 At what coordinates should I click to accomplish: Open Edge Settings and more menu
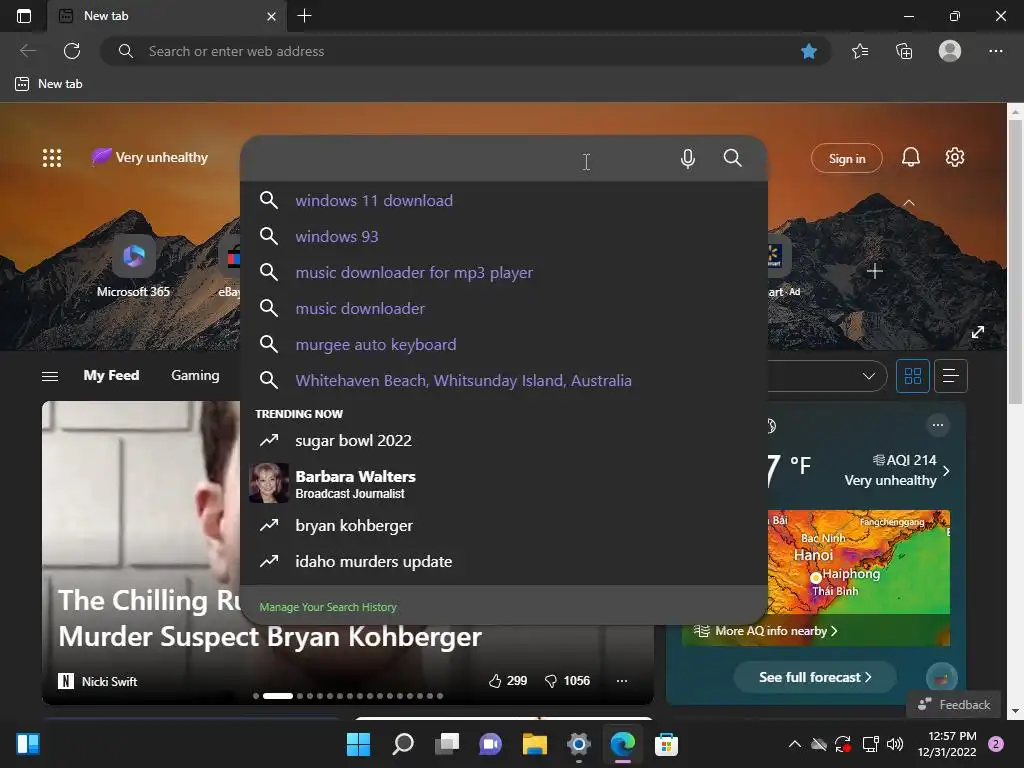[995, 51]
